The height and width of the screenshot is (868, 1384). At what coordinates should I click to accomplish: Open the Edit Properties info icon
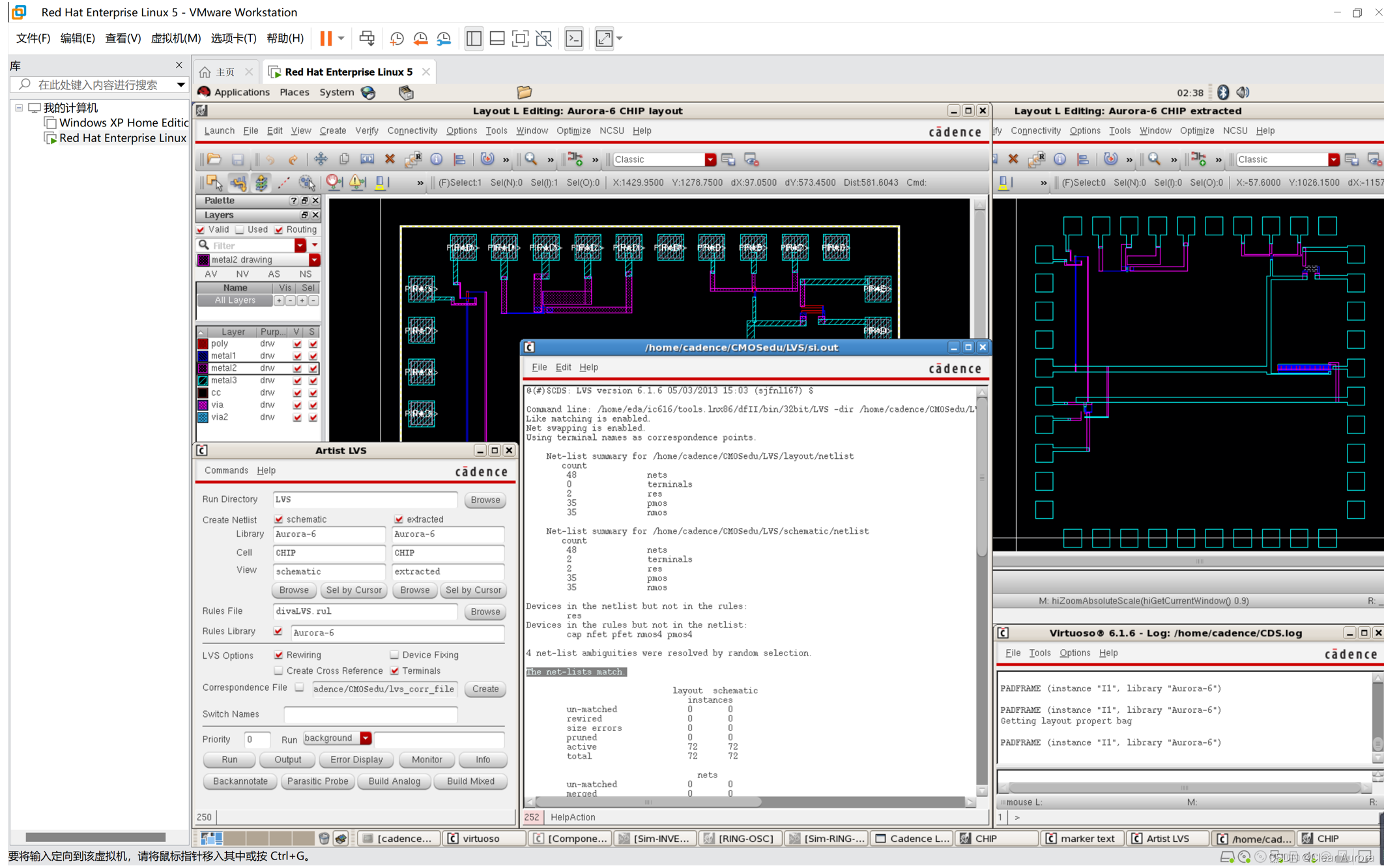437,160
